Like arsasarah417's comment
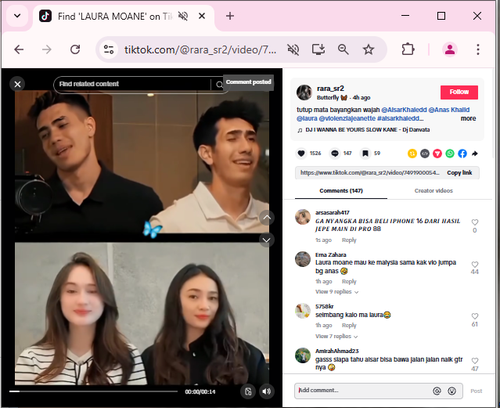500x408 pixels. point(475,222)
